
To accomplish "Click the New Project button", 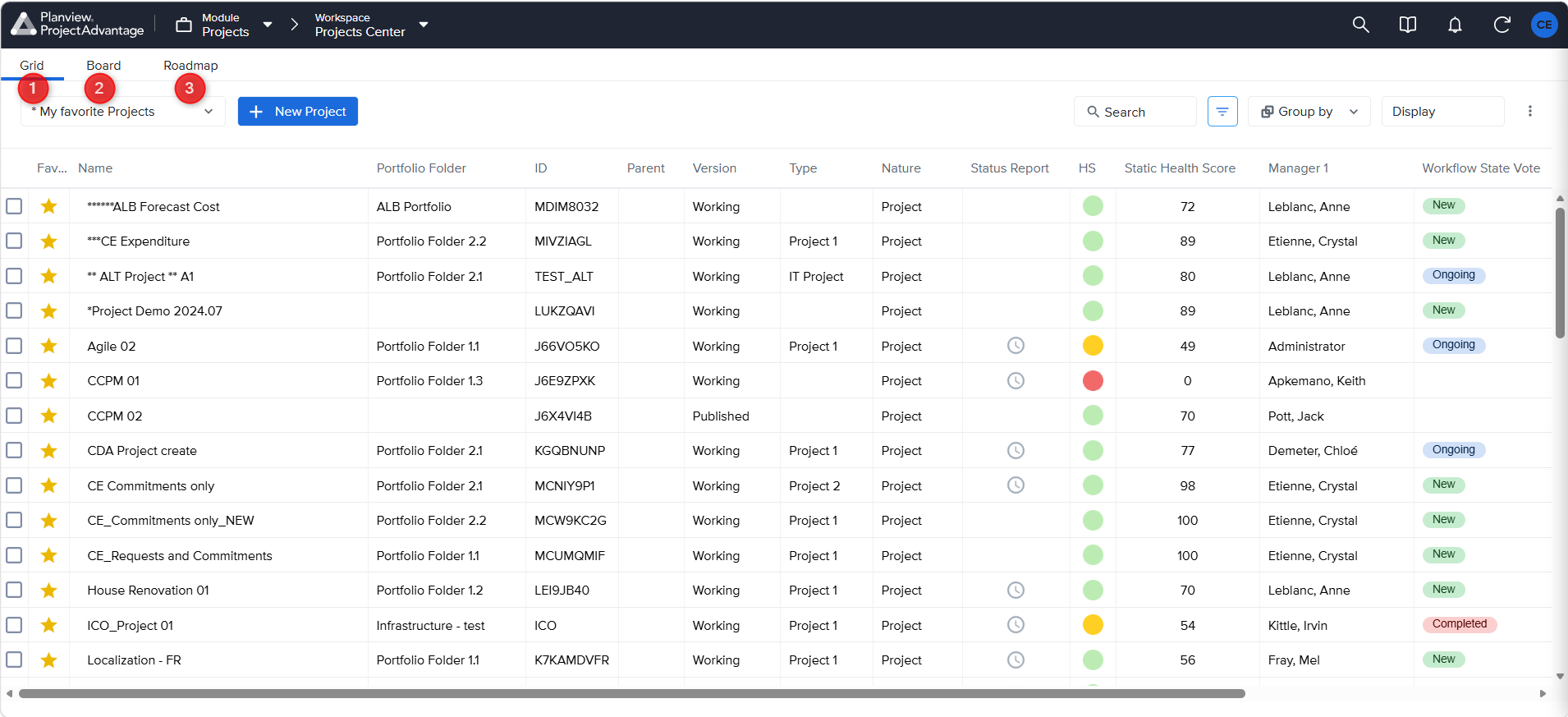I will click(298, 112).
